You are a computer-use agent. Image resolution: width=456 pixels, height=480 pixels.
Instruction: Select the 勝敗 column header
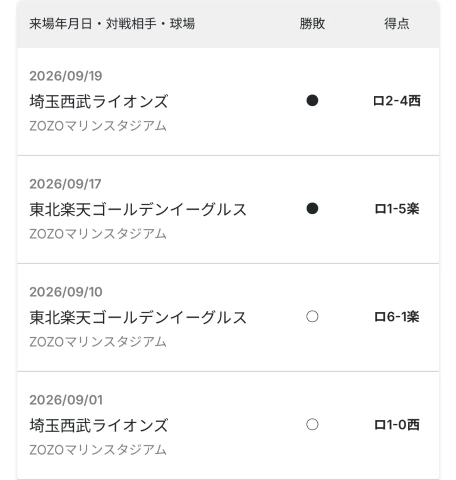[x=312, y=24]
